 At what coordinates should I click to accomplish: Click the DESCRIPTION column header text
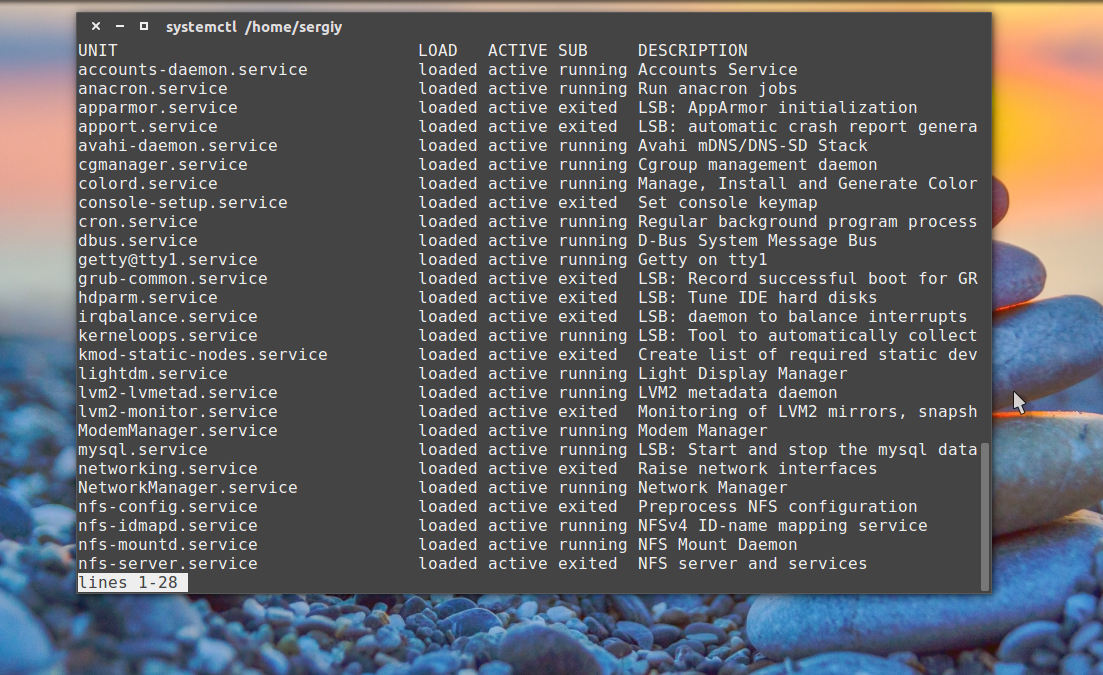coord(692,50)
